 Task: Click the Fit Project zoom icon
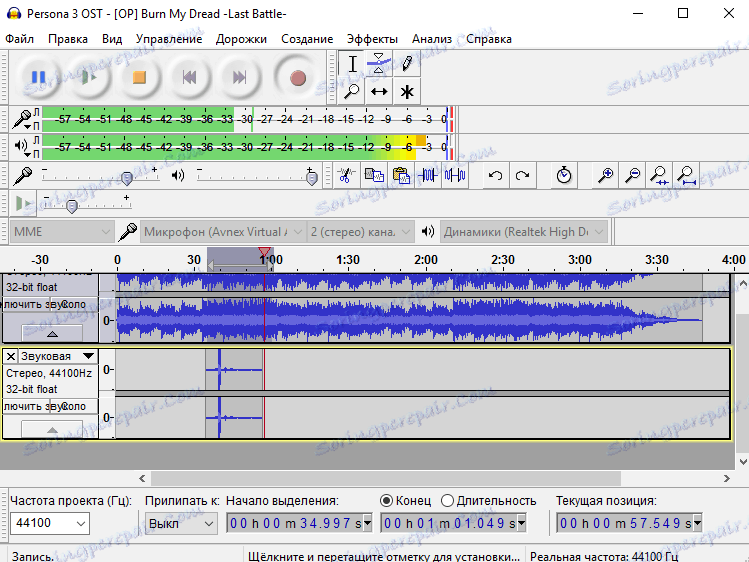click(x=687, y=175)
